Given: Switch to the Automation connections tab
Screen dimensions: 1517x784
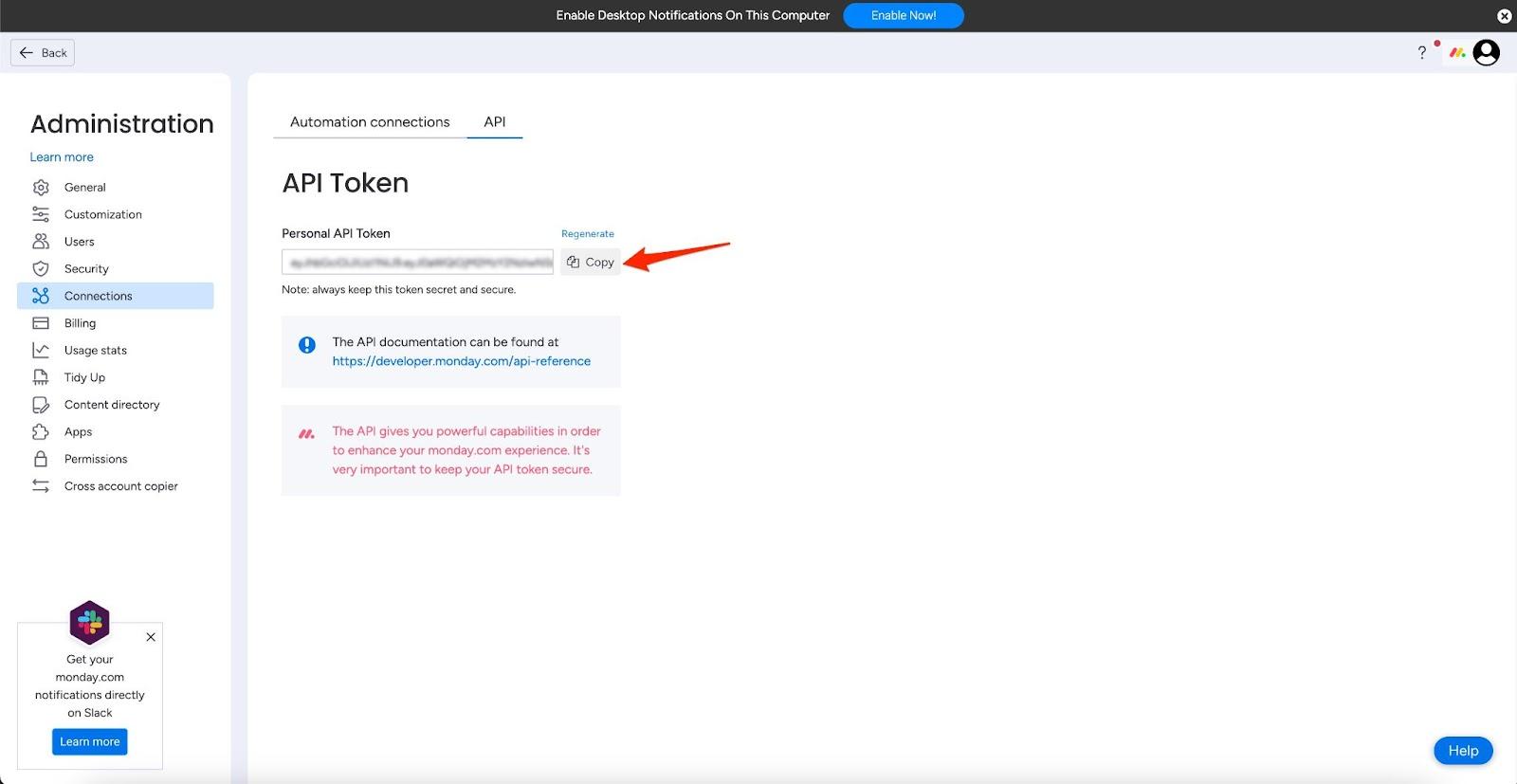Looking at the screenshot, I should click(370, 122).
